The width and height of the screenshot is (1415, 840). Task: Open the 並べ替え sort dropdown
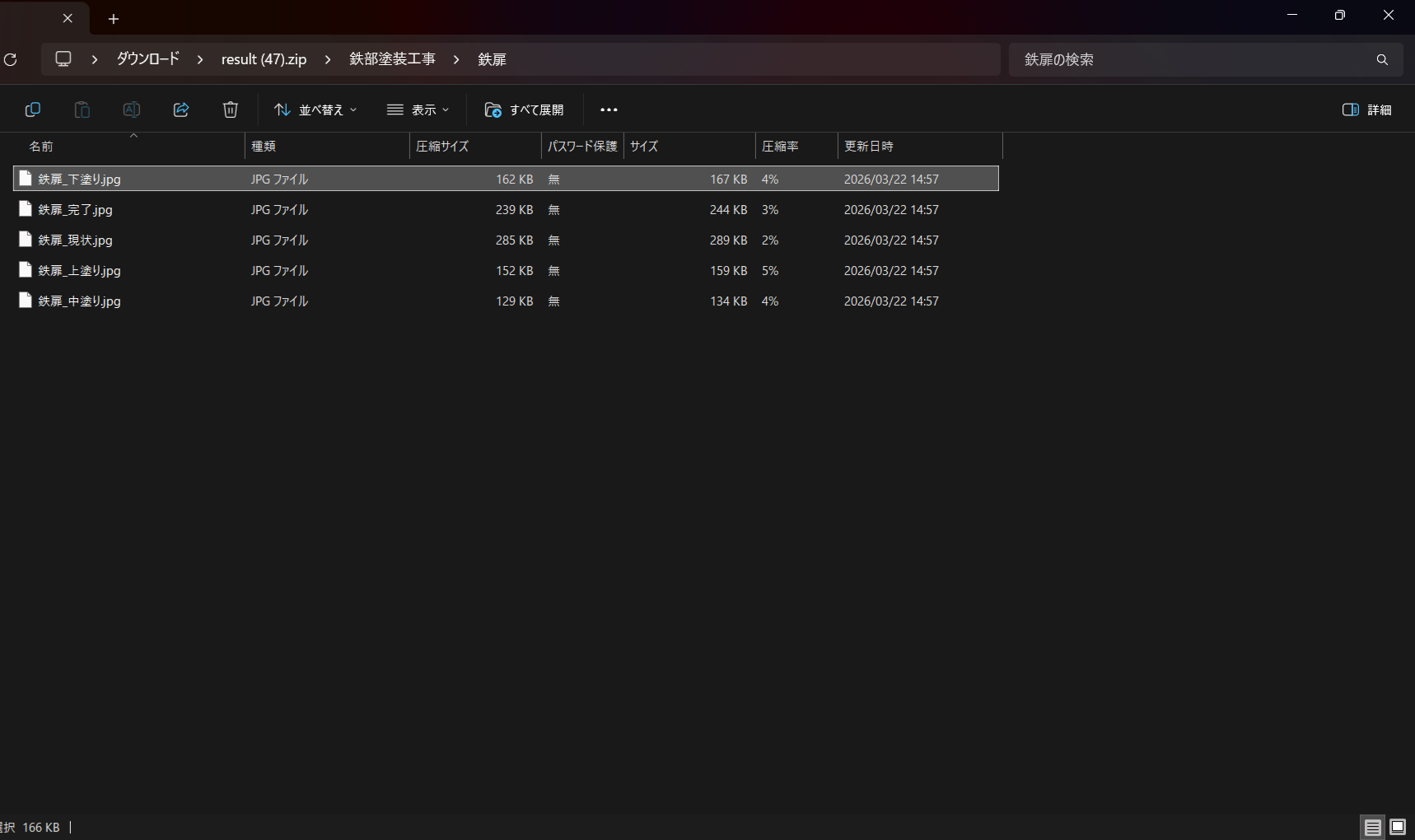point(315,110)
